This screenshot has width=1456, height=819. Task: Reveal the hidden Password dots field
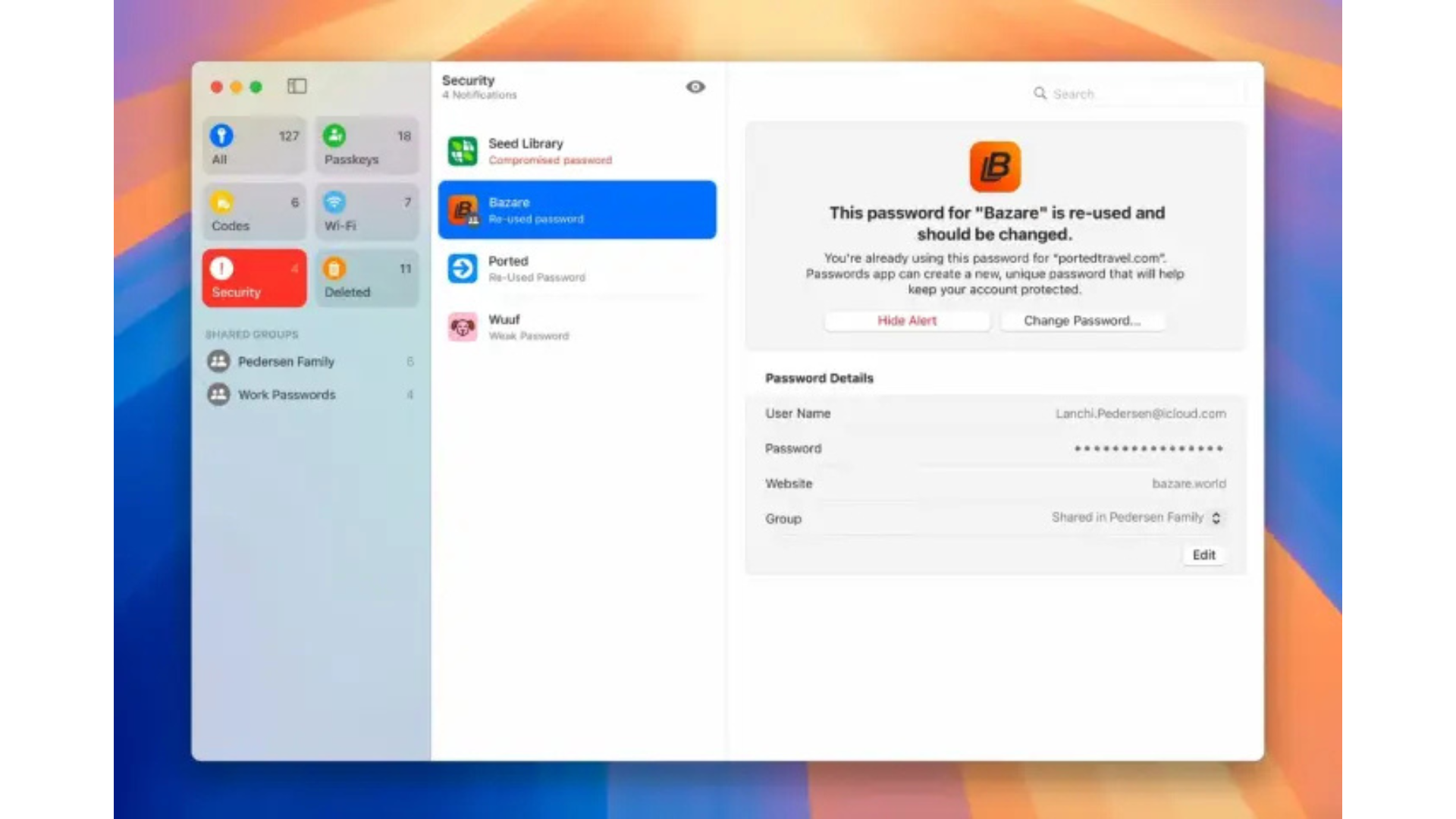pyautogui.click(x=1148, y=449)
